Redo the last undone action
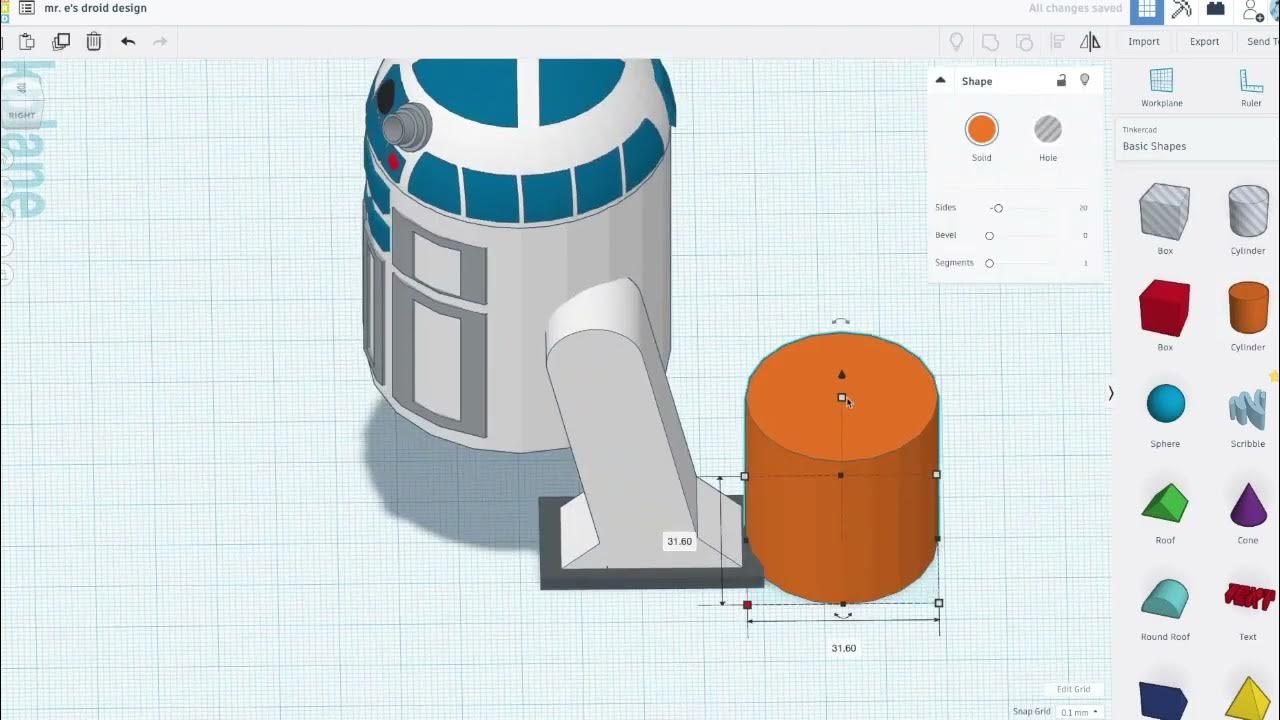This screenshot has width=1280, height=720. pyautogui.click(x=160, y=41)
